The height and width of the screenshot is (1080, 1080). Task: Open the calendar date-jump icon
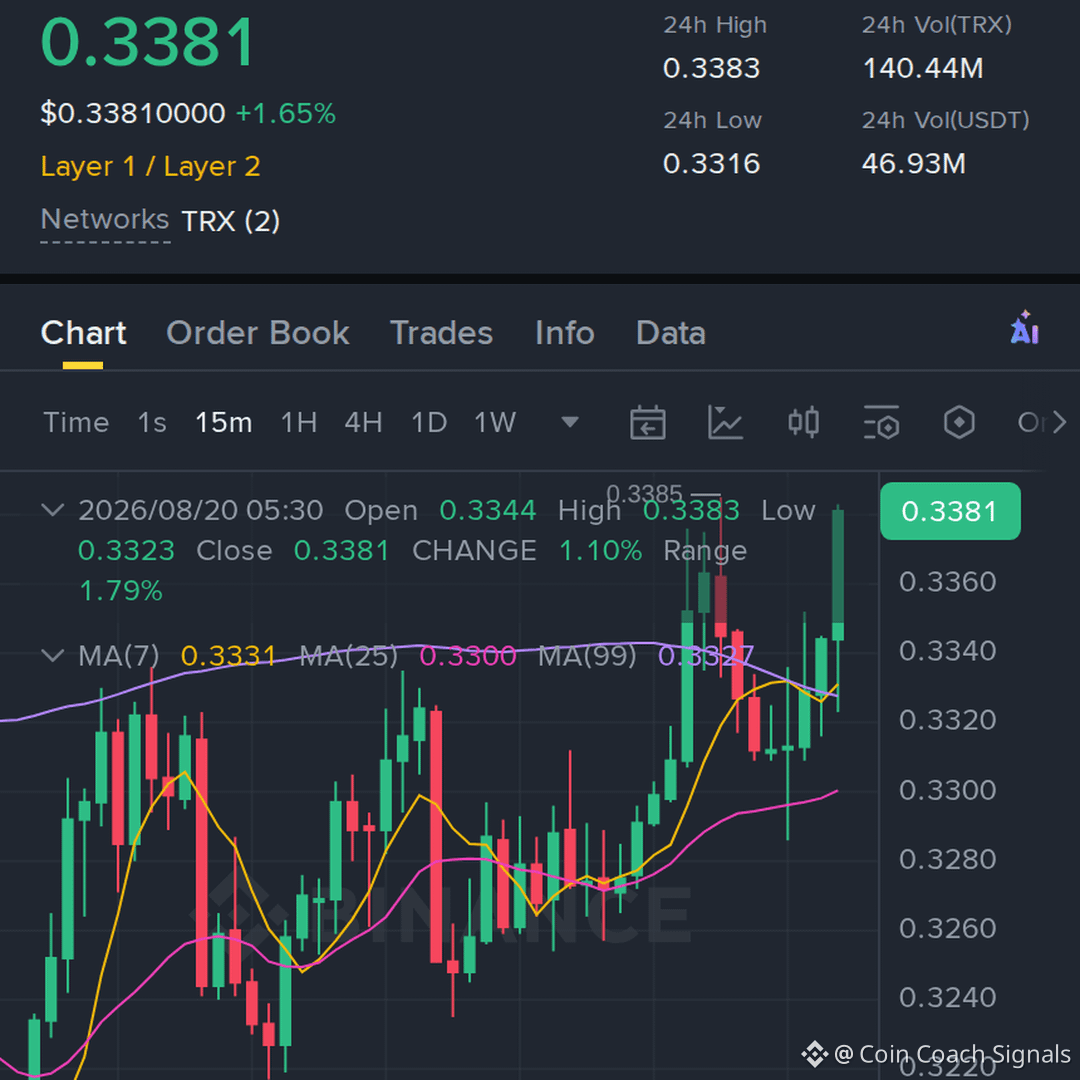pos(647,422)
